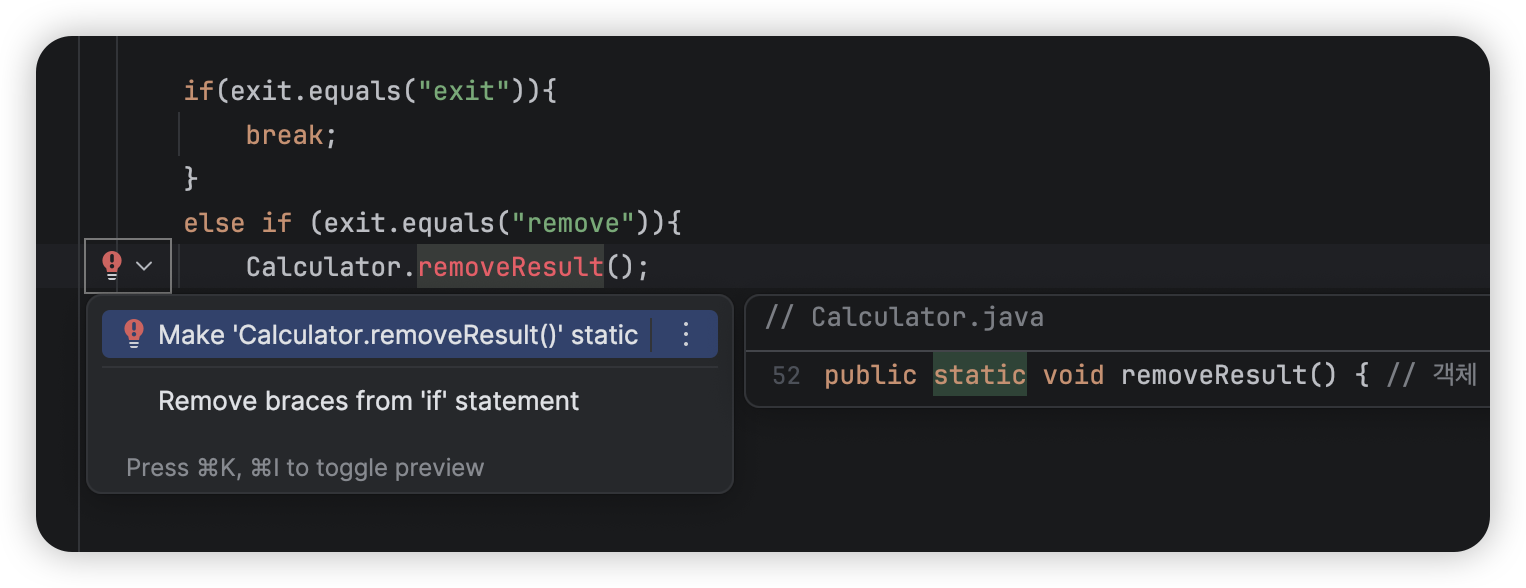
Task: Click the 'Press ⌘K, ⌘I to toggle preview' hint
Action: click(x=305, y=467)
